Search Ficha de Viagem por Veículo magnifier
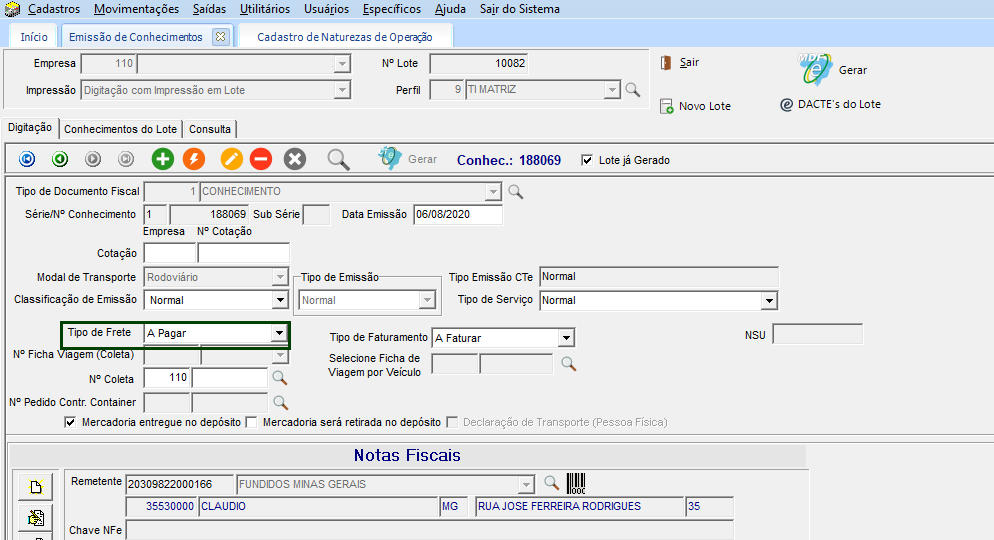The width and height of the screenshot is (994, 540). coord(569,364)
